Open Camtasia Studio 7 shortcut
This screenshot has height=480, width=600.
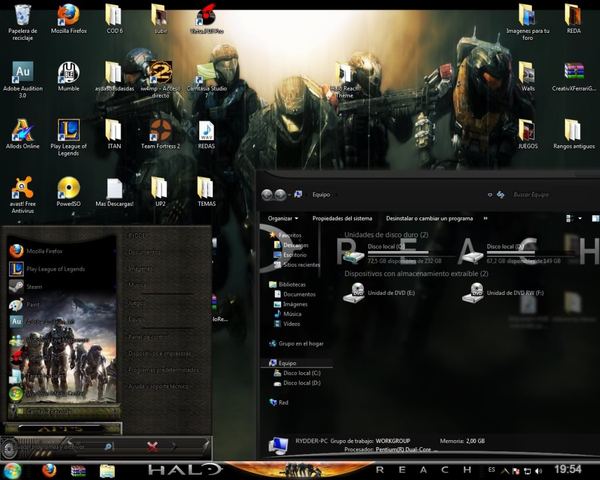pyautogui.click(x=207, y=80)
